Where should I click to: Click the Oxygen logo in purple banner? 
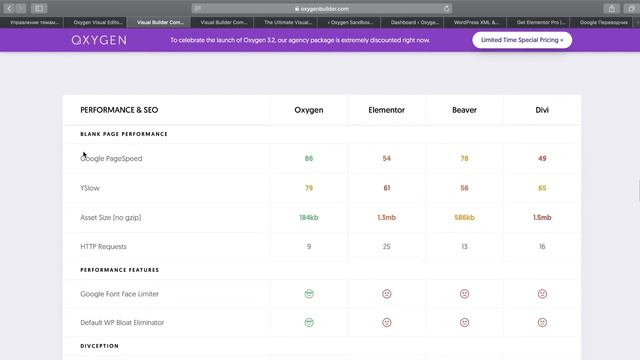(x=99, y=40)
